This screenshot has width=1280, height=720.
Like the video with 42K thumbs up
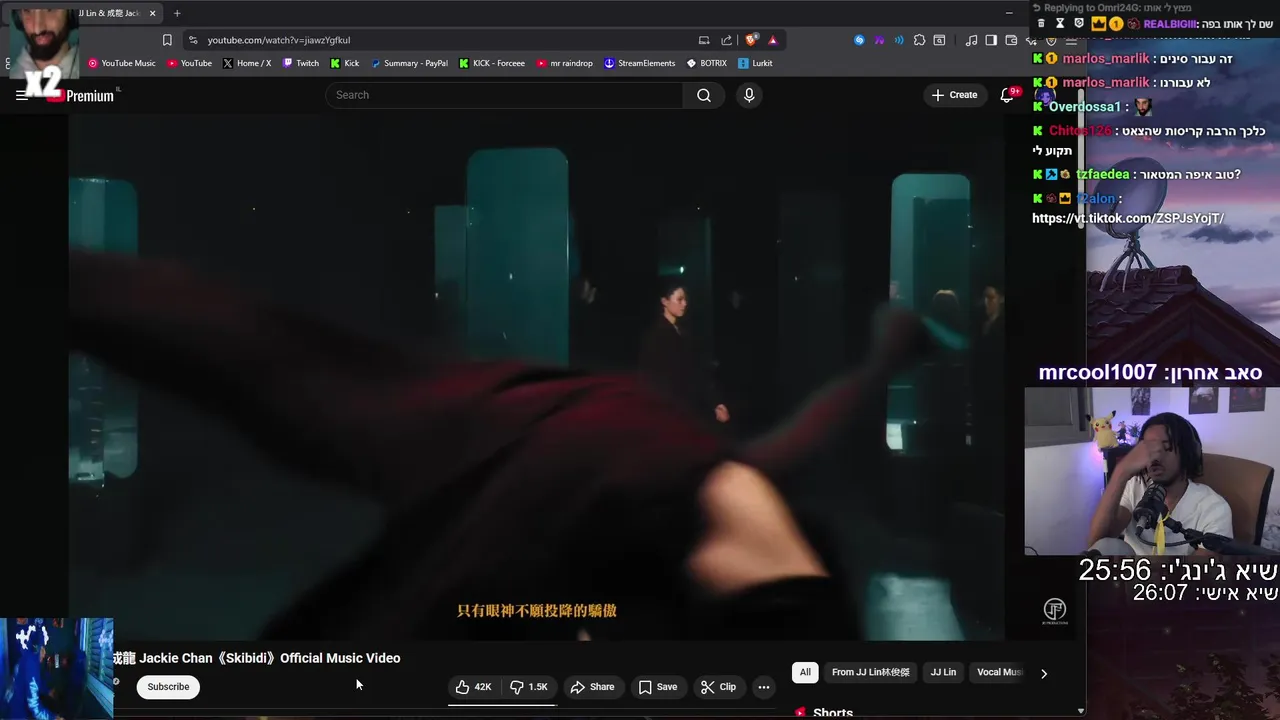(x=473, y=687)
